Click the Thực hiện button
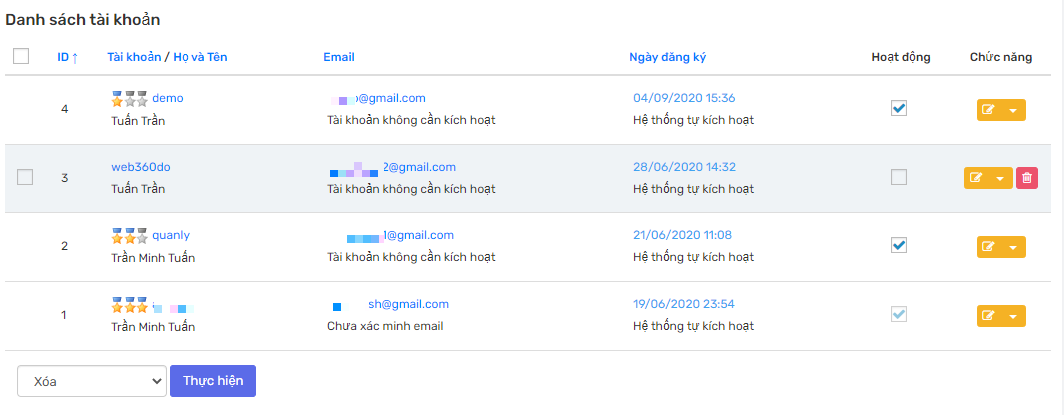1064x415 pixels. coord(213,381)
